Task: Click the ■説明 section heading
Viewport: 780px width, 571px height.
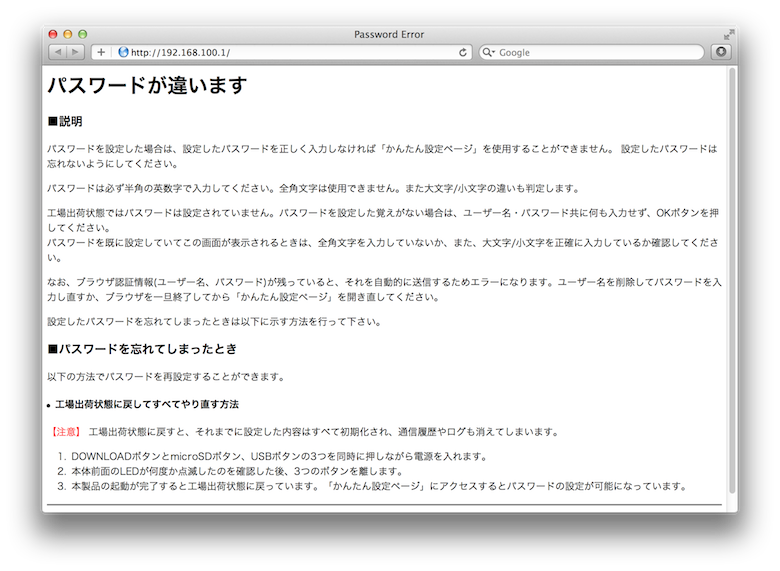Action: (x=65, y=121)
